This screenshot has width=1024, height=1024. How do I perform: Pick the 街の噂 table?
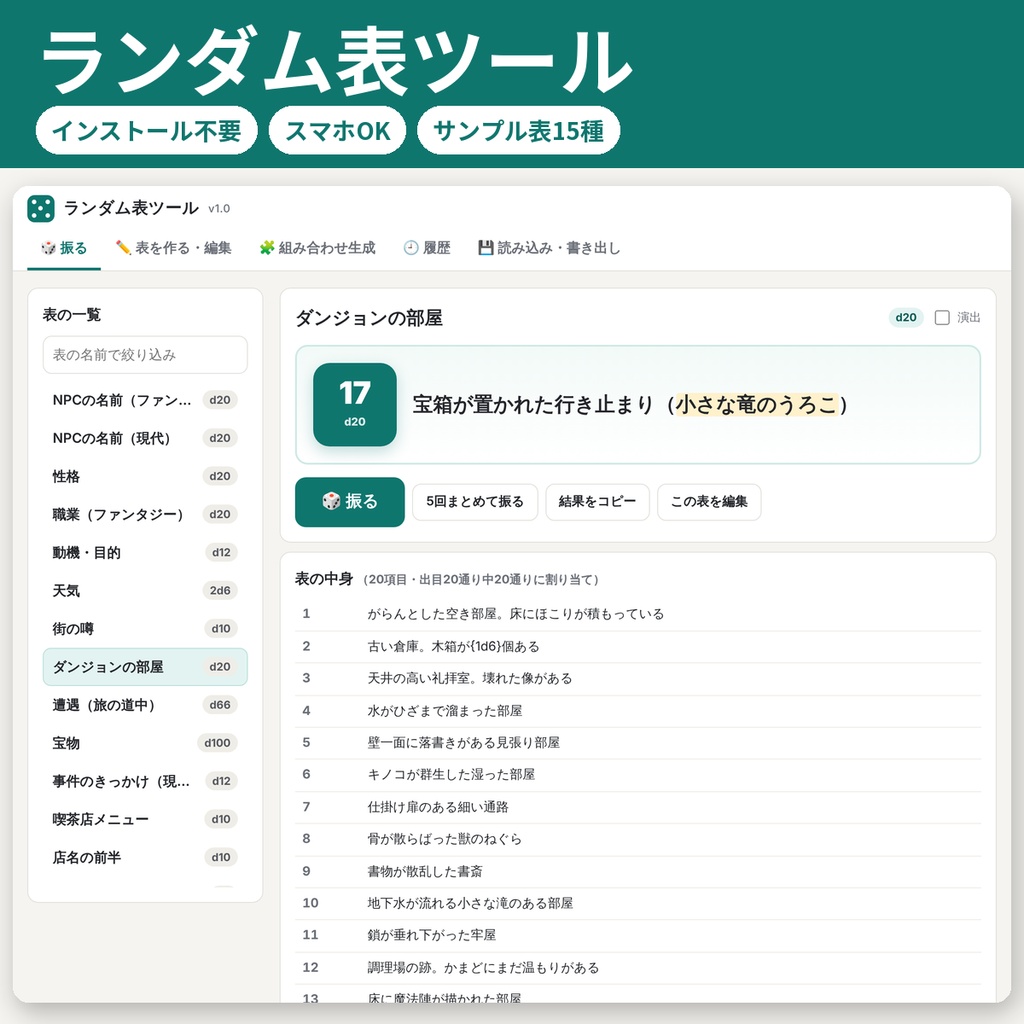[x=145, y=628]
